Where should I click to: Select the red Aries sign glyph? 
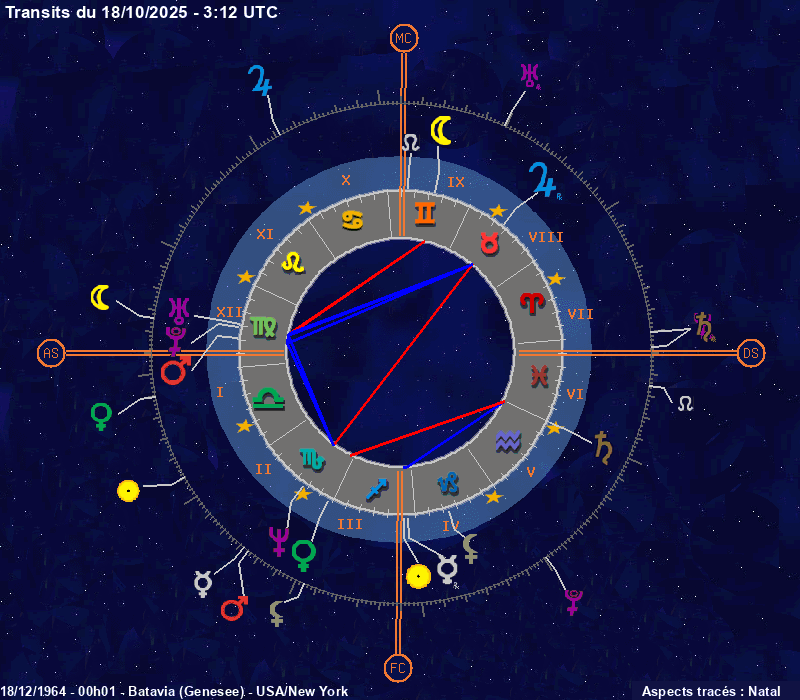click(x=530, y=302)
